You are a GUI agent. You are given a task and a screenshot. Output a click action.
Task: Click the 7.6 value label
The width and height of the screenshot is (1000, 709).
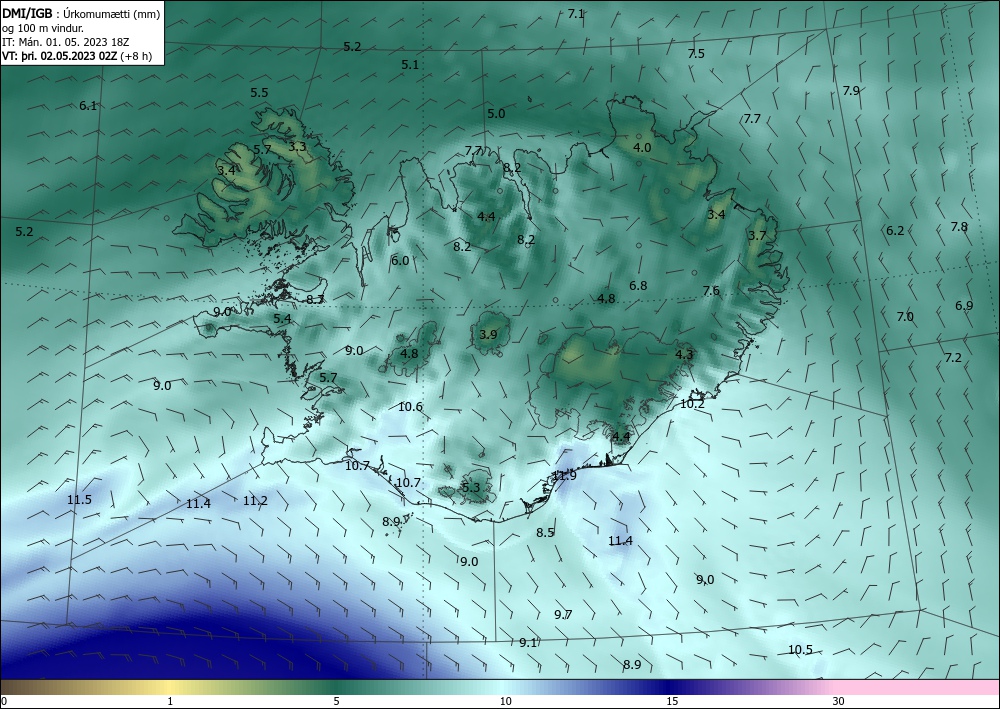[x=711, y=291]
